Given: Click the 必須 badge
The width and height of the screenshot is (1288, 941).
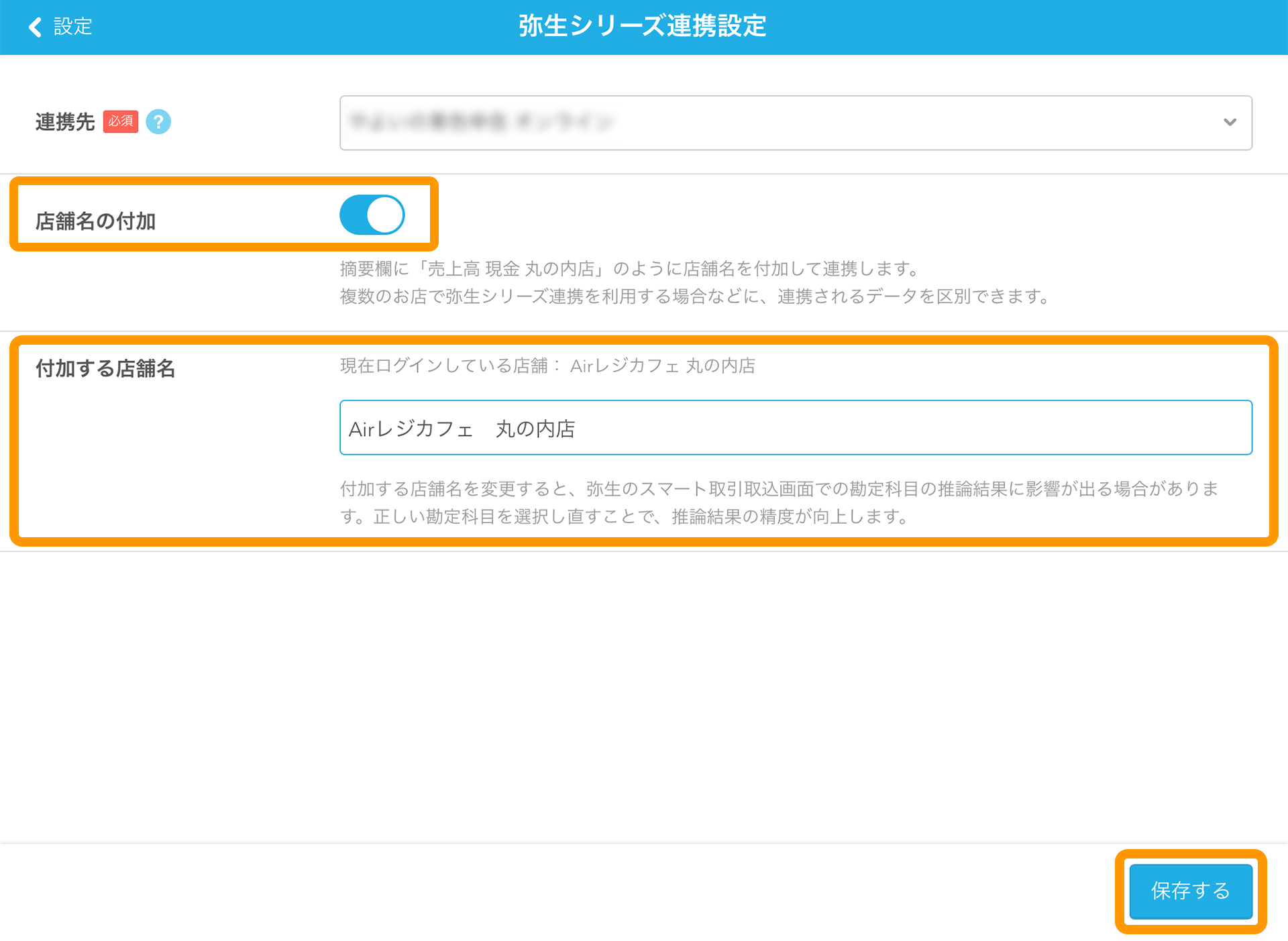Looking at the screenshot, I should (121, 121).
